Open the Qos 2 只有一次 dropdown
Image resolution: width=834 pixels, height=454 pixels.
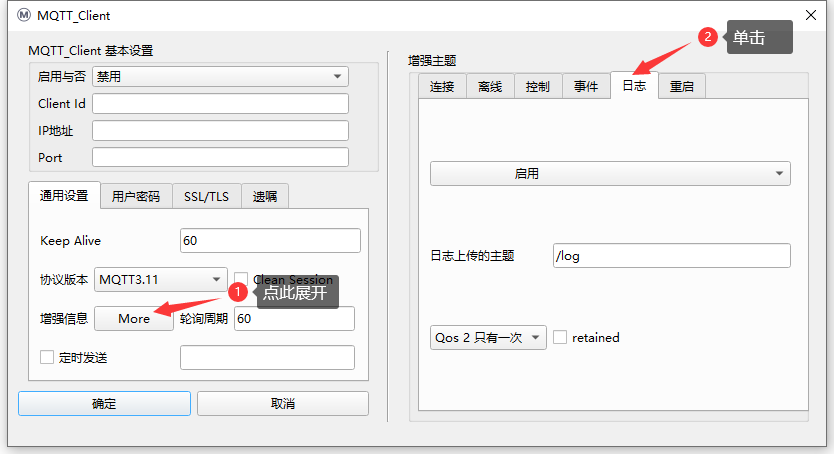[x=488, y=338]
